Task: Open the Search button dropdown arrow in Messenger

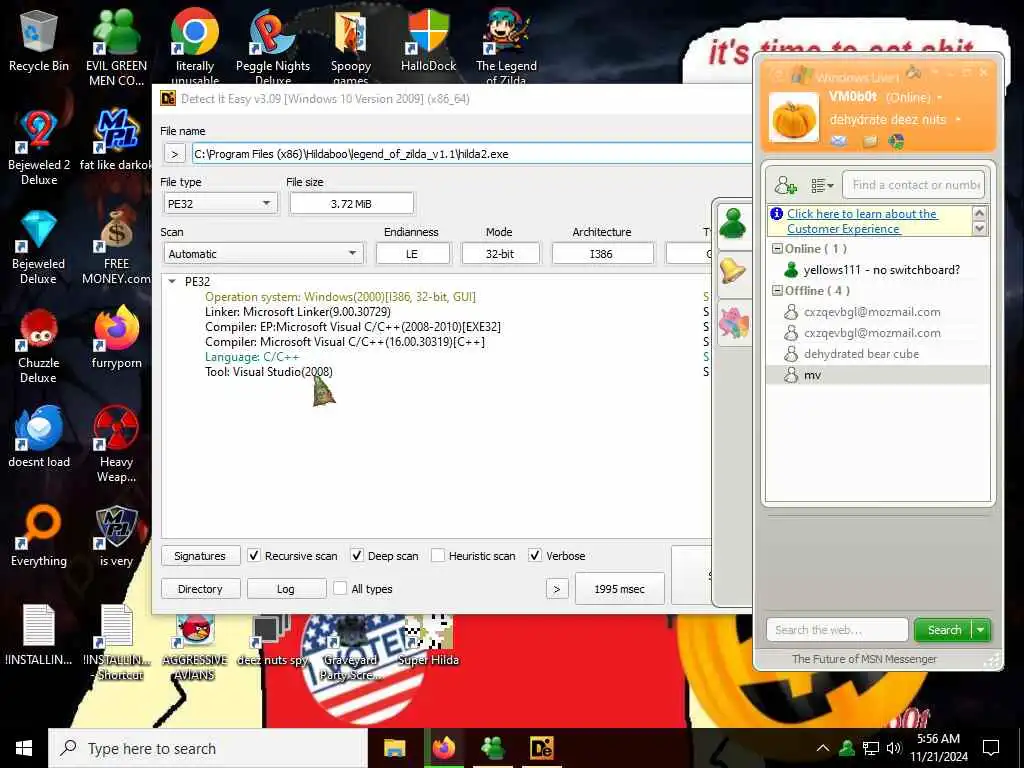Action: (x=981, y=630)
